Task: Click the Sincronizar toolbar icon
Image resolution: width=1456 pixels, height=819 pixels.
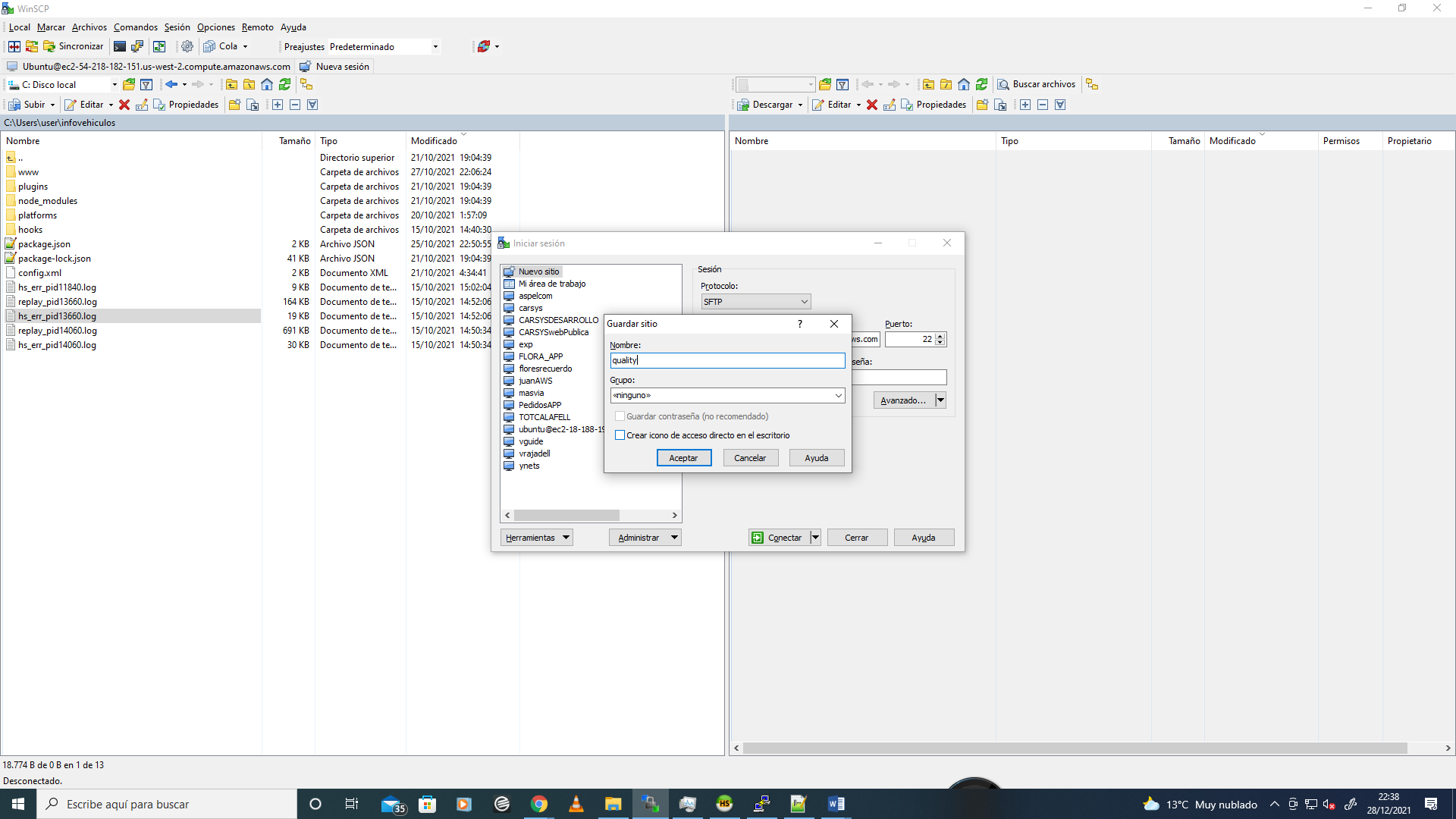Action: (50, 46)
